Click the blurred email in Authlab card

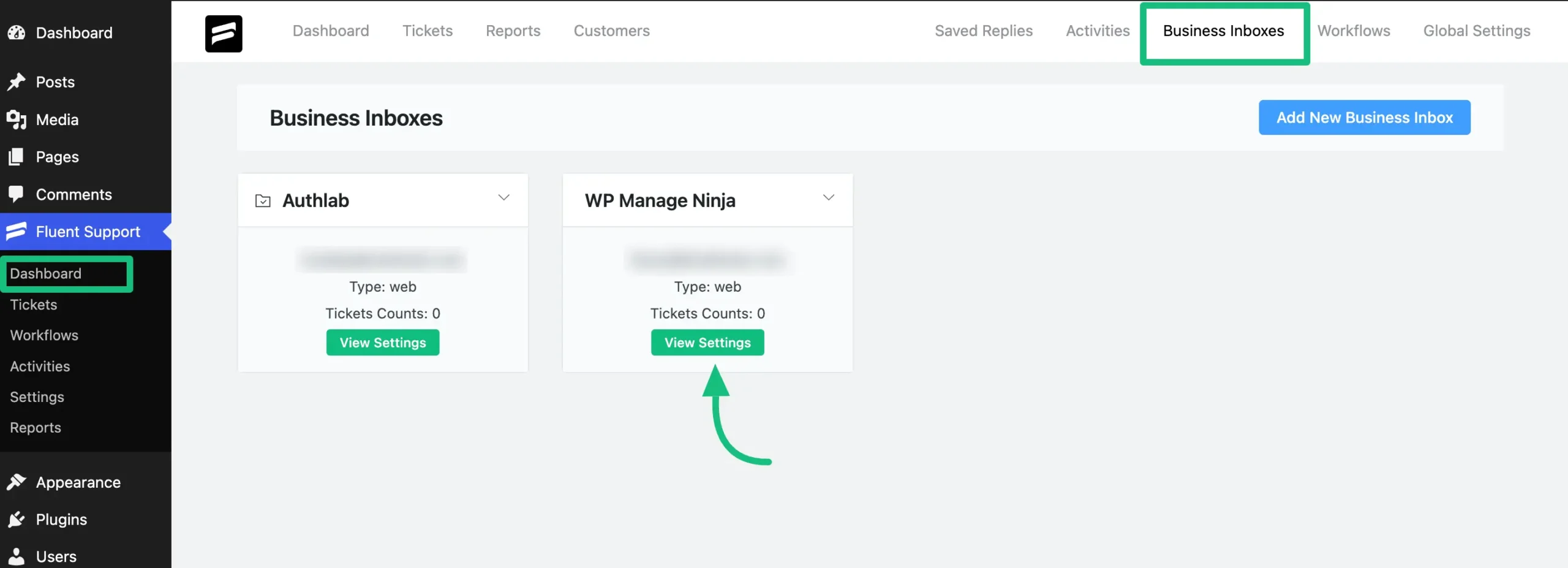pos(383,260)
